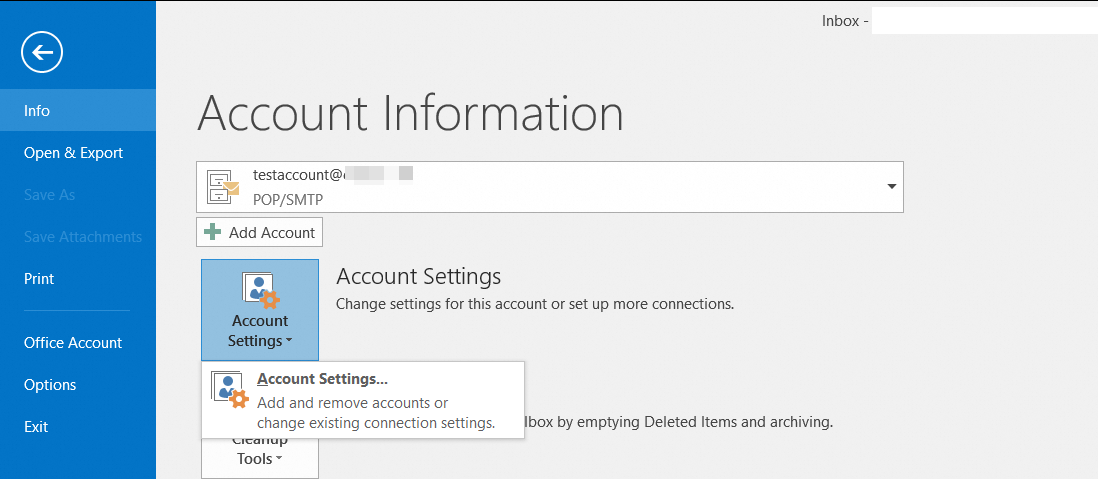Choose the Account Settings... menu entry text

pos(322,379)
